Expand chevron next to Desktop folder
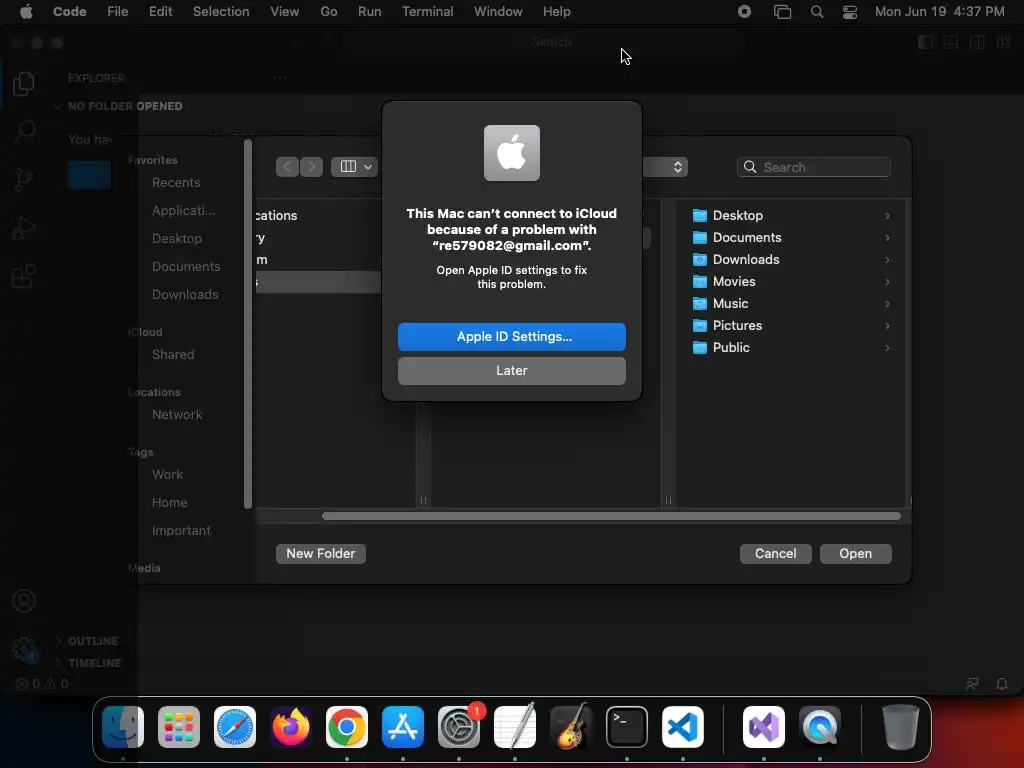1024x768 pixels. pyautogui.click(x=887, y=216)
